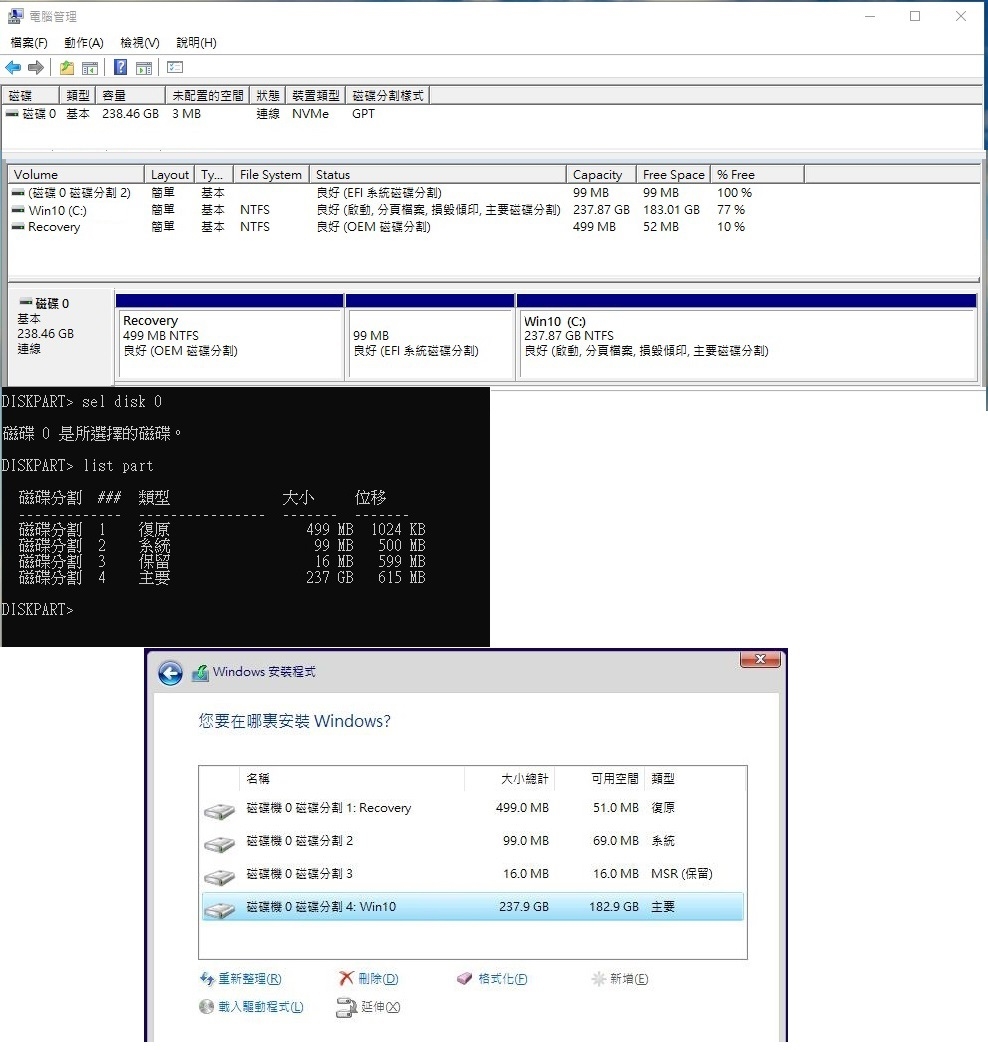Sort by the Free Space column header
988x1050 pixels.
[x=673, y=175]
